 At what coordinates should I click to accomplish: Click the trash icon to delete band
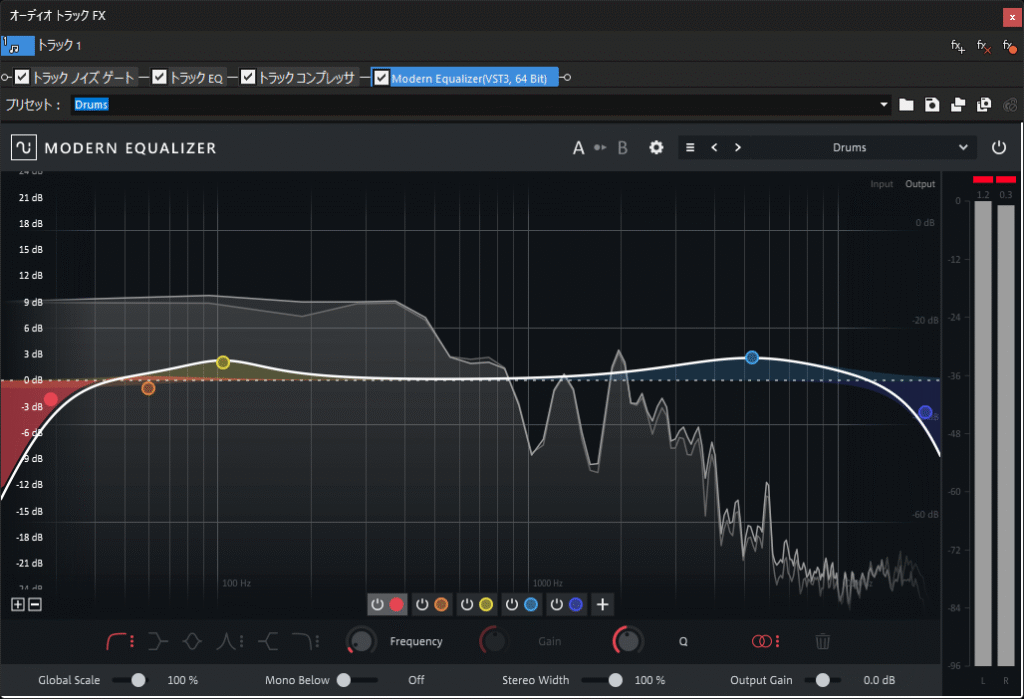click(822, 641)
